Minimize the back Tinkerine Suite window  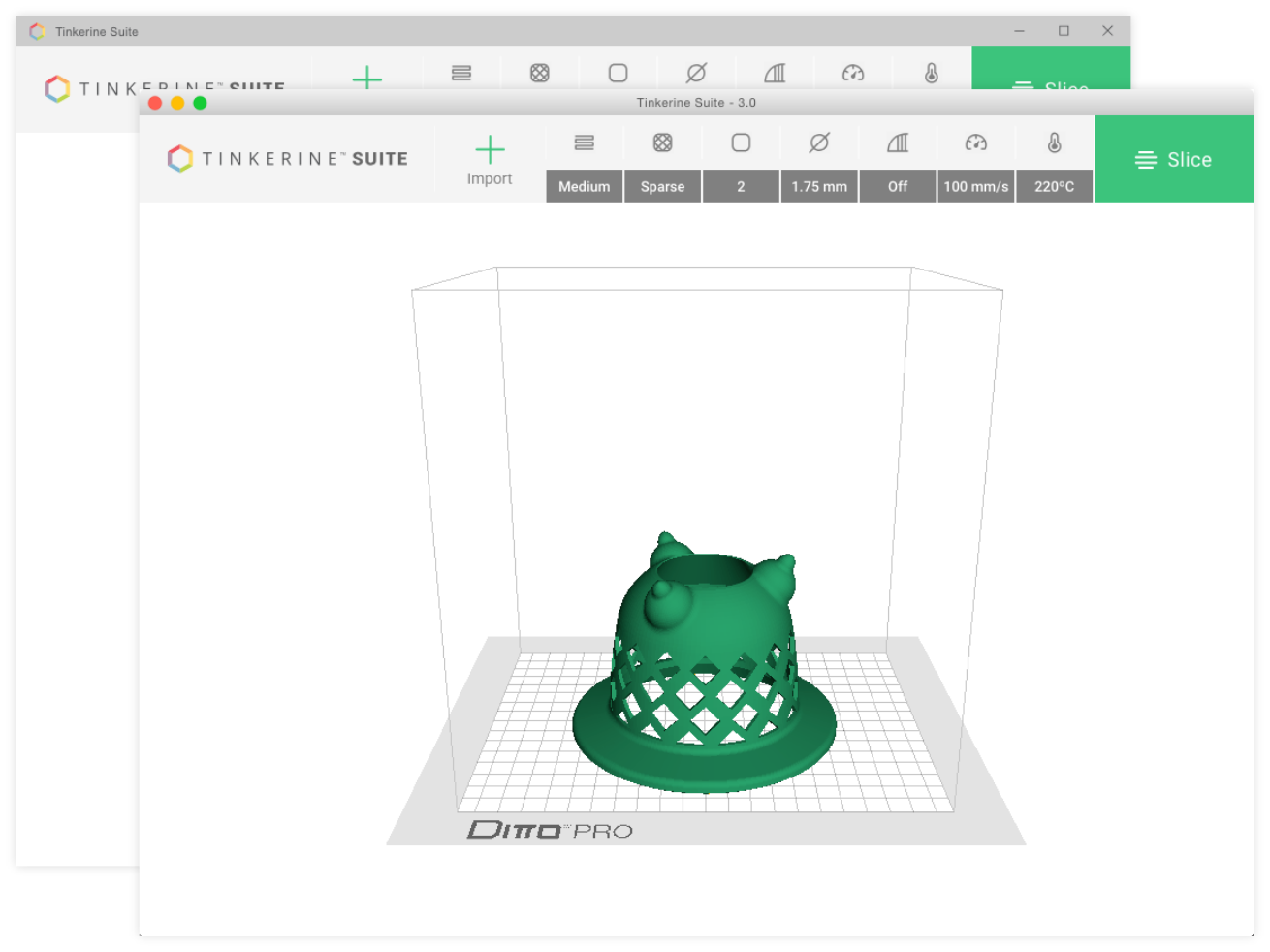(x=1020, y=31)
